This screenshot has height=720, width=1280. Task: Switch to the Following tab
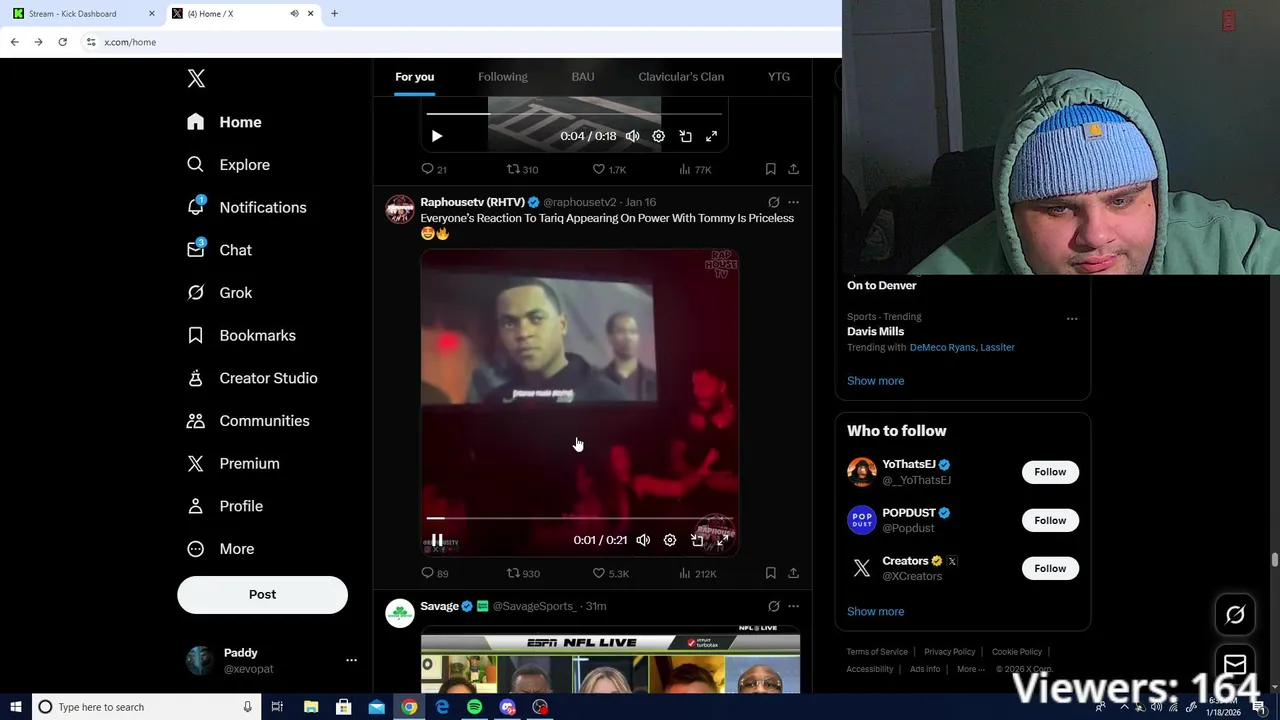pyautogui.click(x=502, y=77)
